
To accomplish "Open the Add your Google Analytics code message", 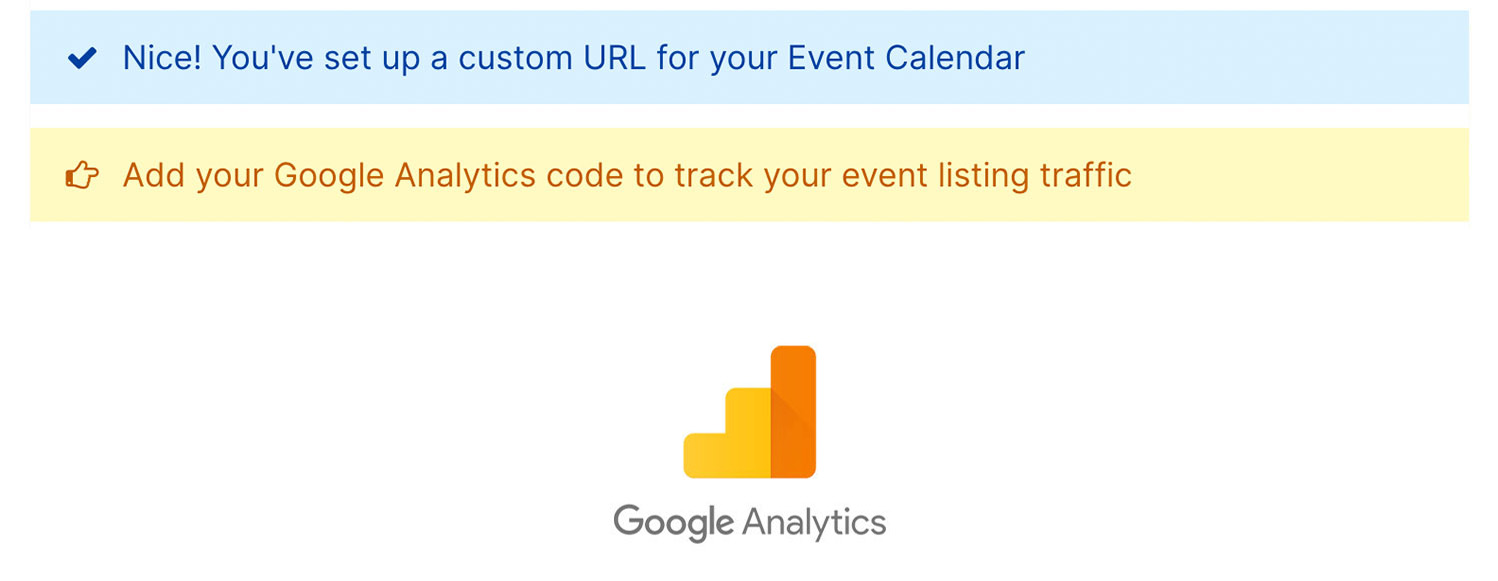I will pyautogui.click(x=627, y=176).
